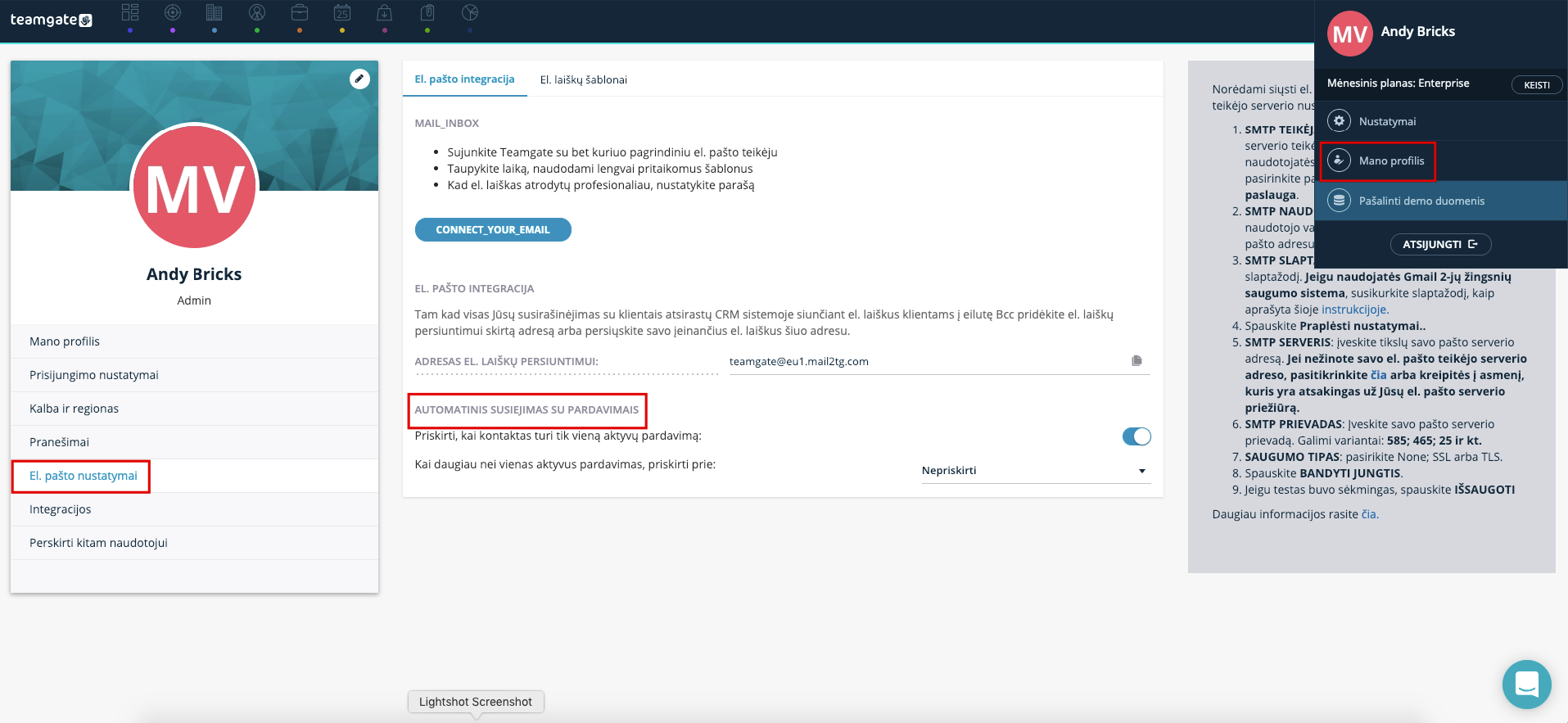Click the ATSIJUNGTI logout button

tap(1440, 244)
